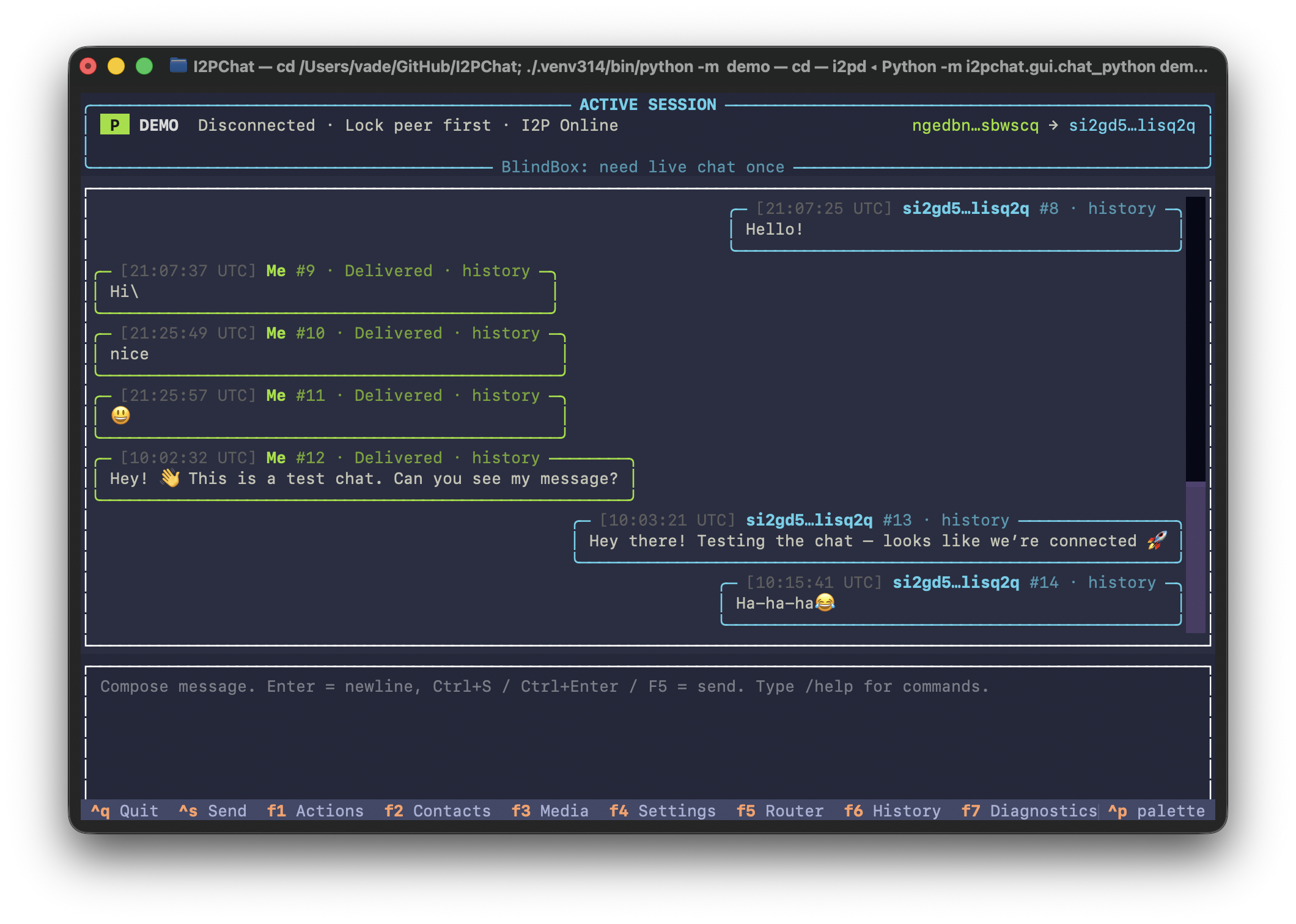Click the folder icon in title bar
Screen dimensions: 1296x924
178,65
